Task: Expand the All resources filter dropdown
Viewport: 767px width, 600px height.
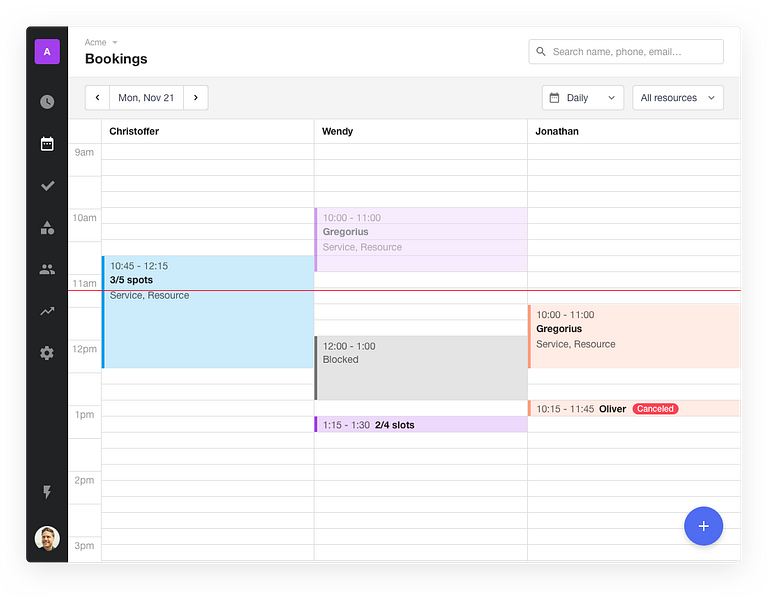Action: point(678,98)
